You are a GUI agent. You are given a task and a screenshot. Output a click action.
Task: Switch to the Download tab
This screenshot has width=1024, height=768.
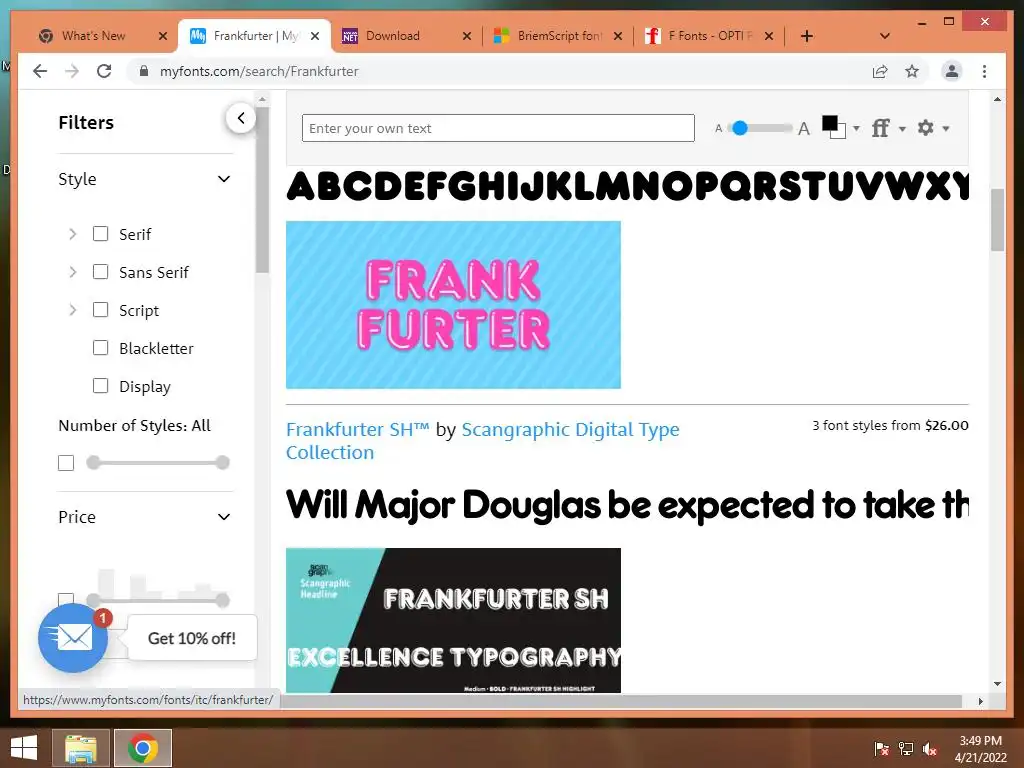pyautogui.click(x=392, y=36)
